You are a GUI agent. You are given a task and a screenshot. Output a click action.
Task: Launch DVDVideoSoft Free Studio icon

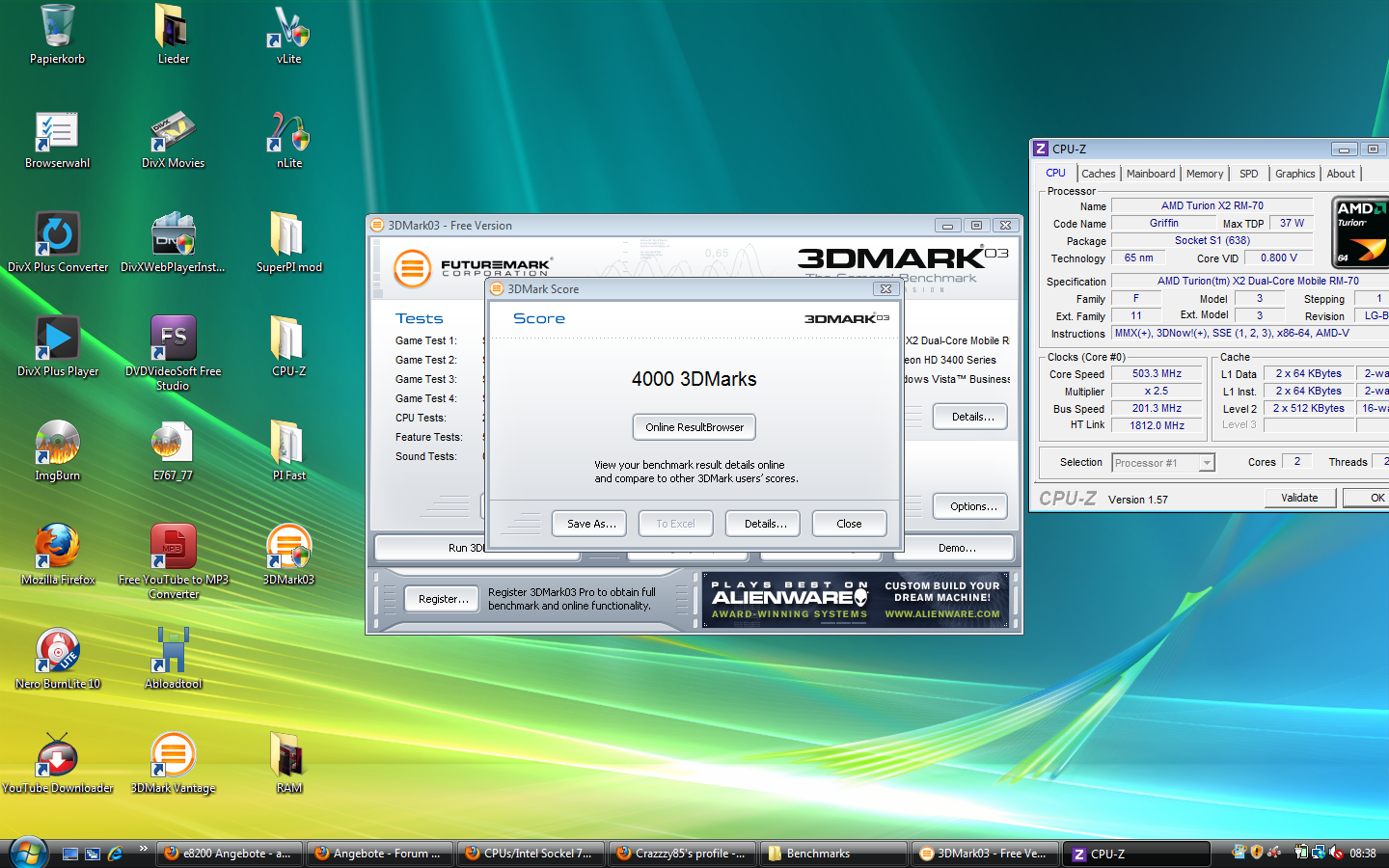tap(173, 354)
